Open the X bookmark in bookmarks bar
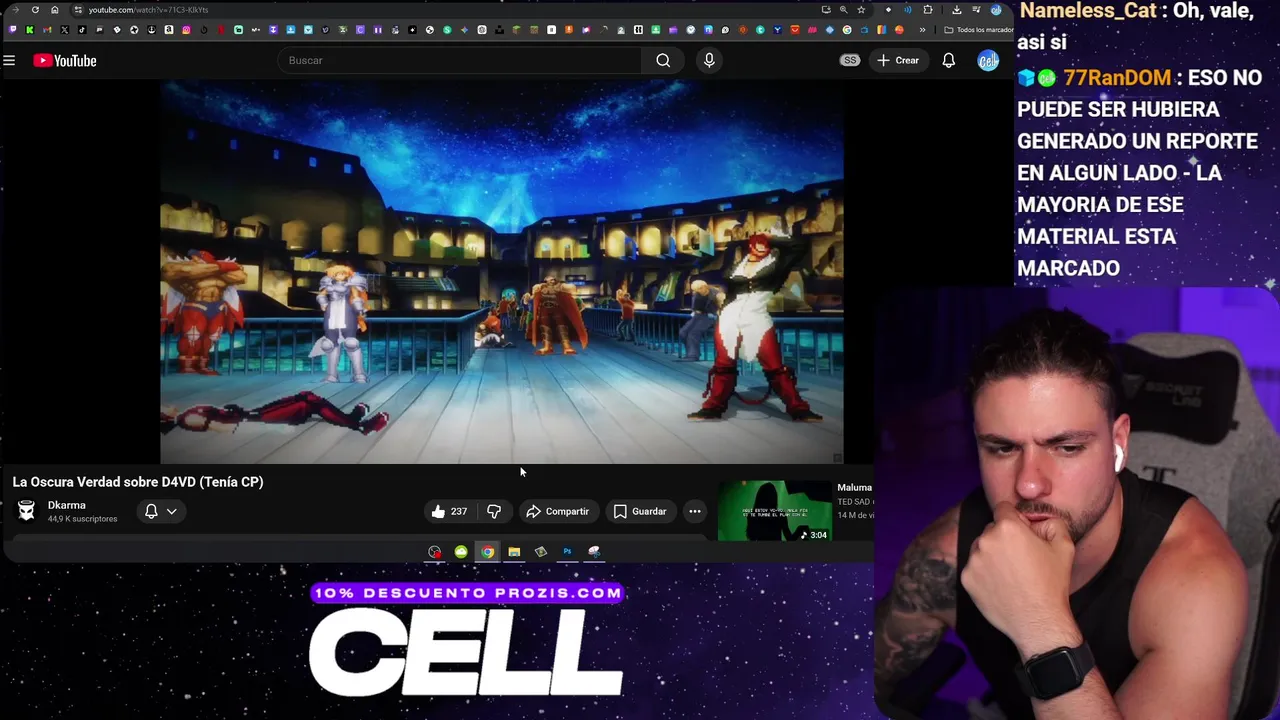This screenshot has width=1280, height=720. tap(65, 30)
